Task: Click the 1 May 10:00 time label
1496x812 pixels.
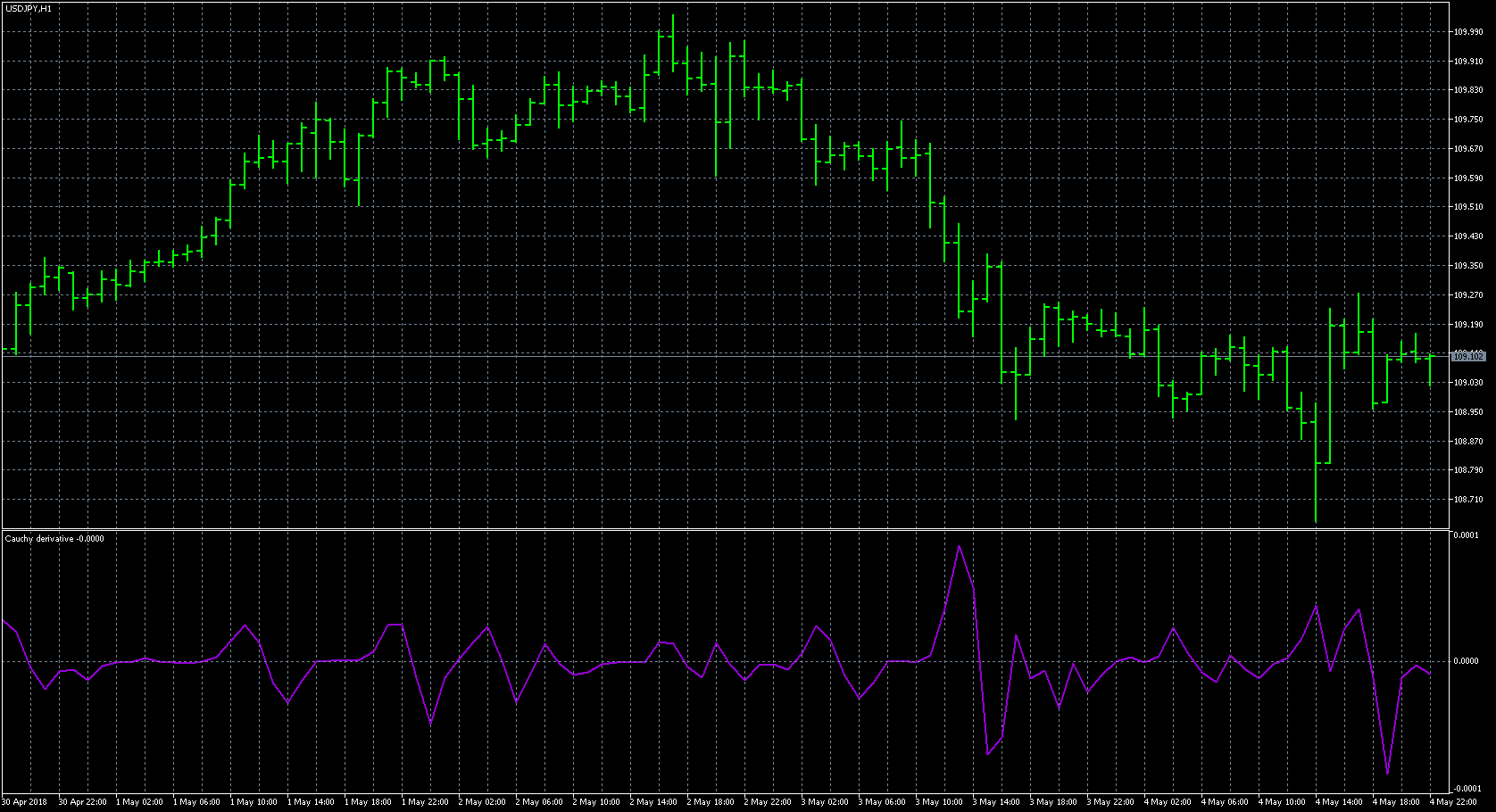Action: click(253, 802)
